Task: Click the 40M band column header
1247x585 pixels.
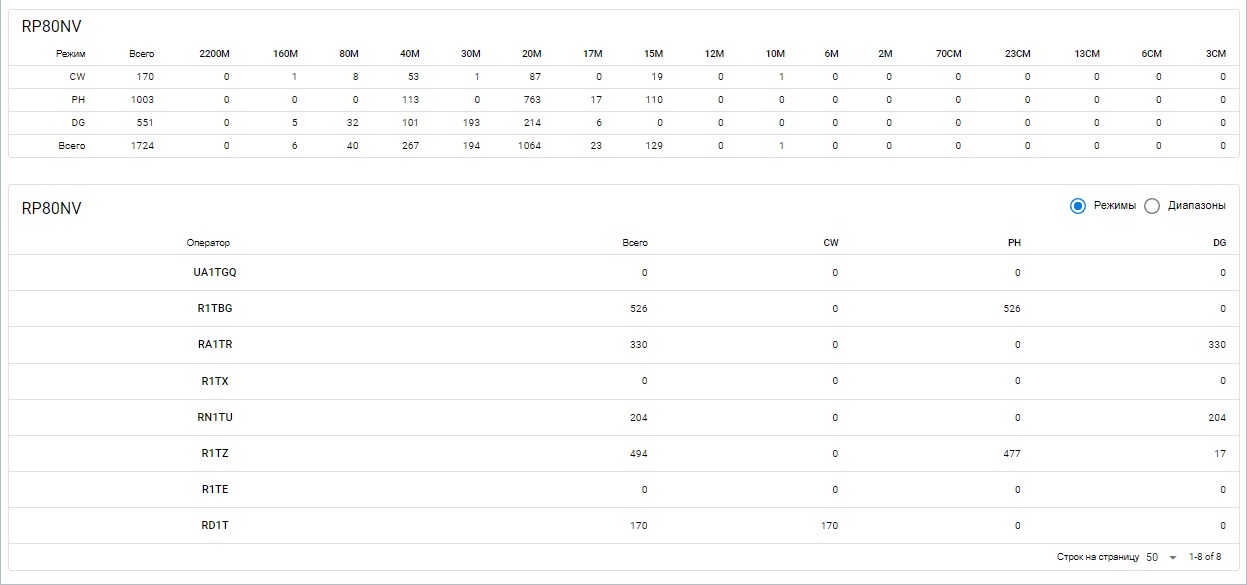Action: [409, 53]
